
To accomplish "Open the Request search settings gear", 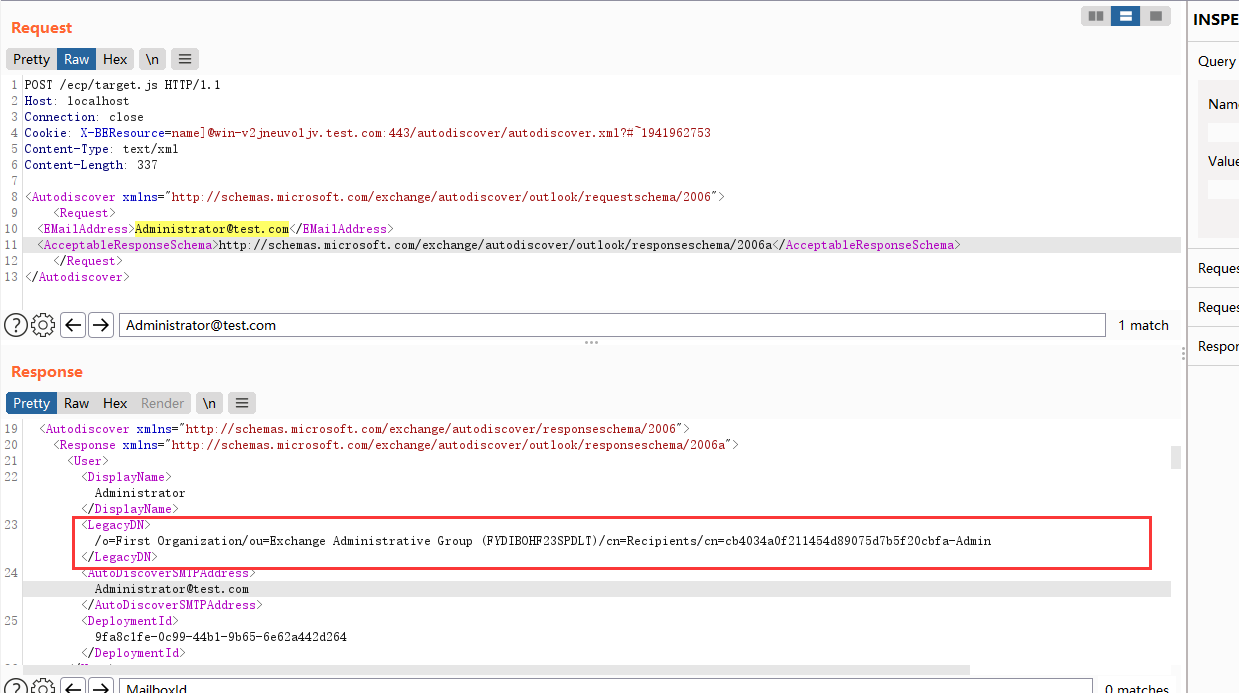I will tap(42, 324).
